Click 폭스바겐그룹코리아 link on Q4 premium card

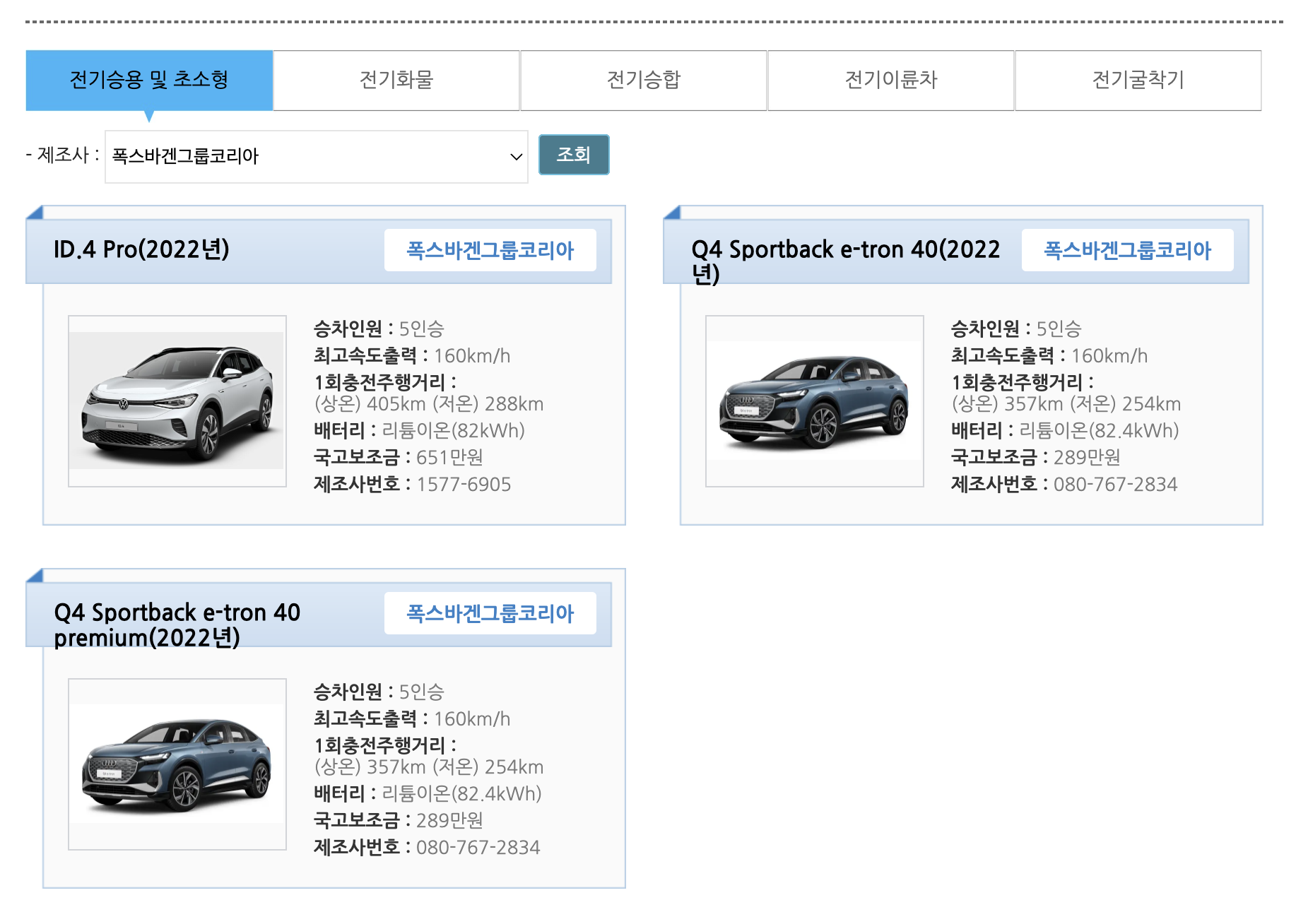[490, 613]
